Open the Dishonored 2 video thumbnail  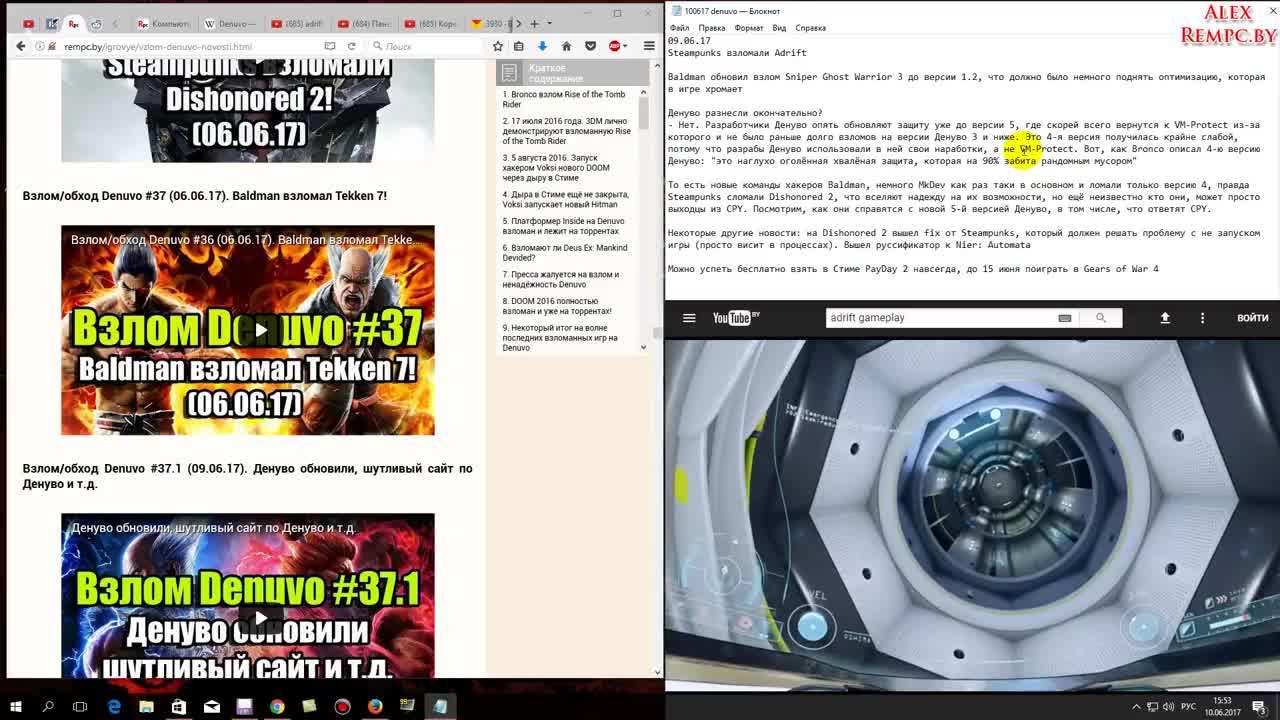point(248,109)
